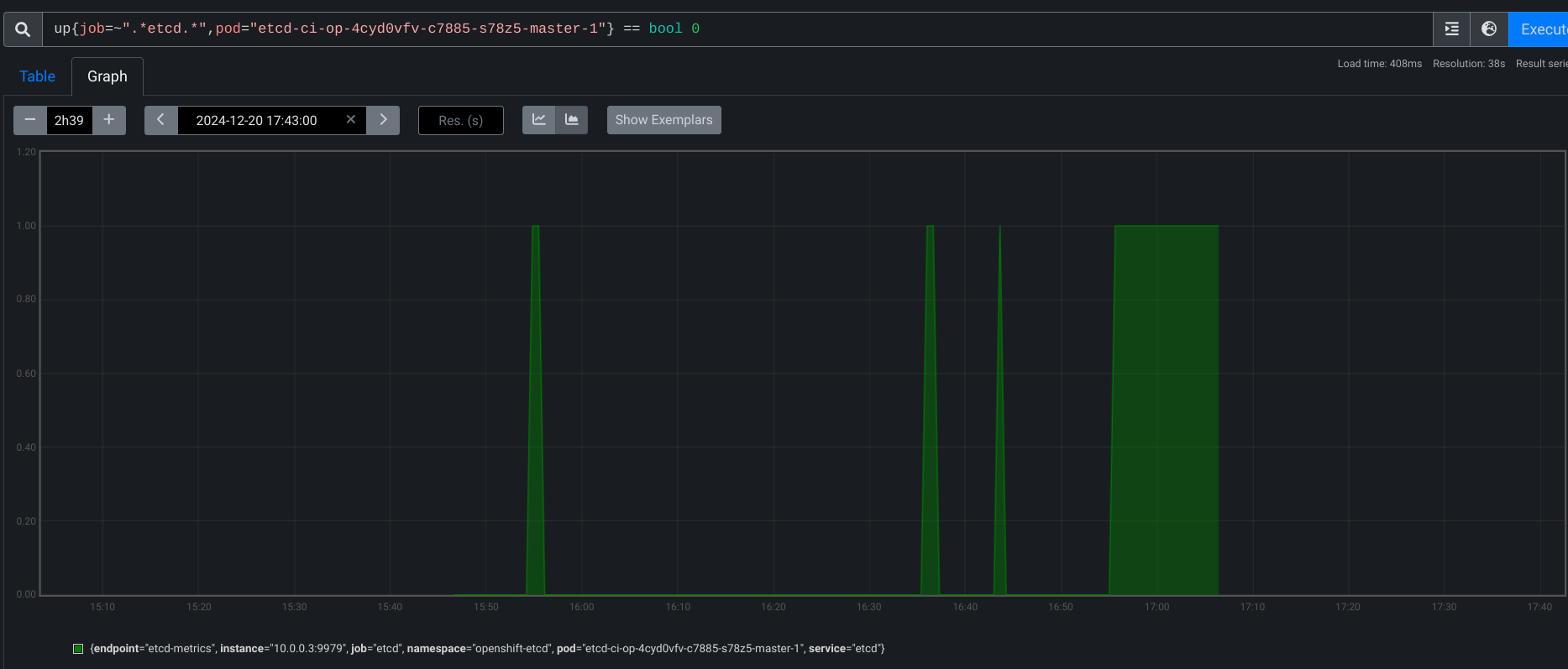Screen dimensions: 1568x669
Task: Decrease the time range with minus
Action: pos(30,120)
